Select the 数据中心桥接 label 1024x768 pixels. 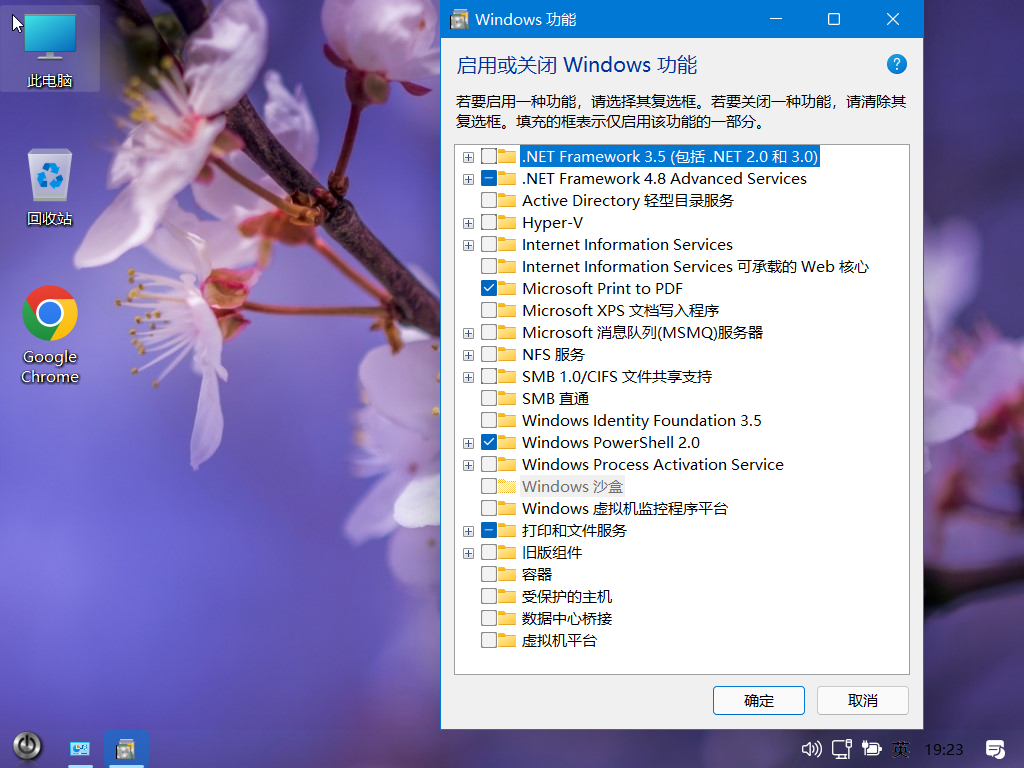(x=567, y=618)
